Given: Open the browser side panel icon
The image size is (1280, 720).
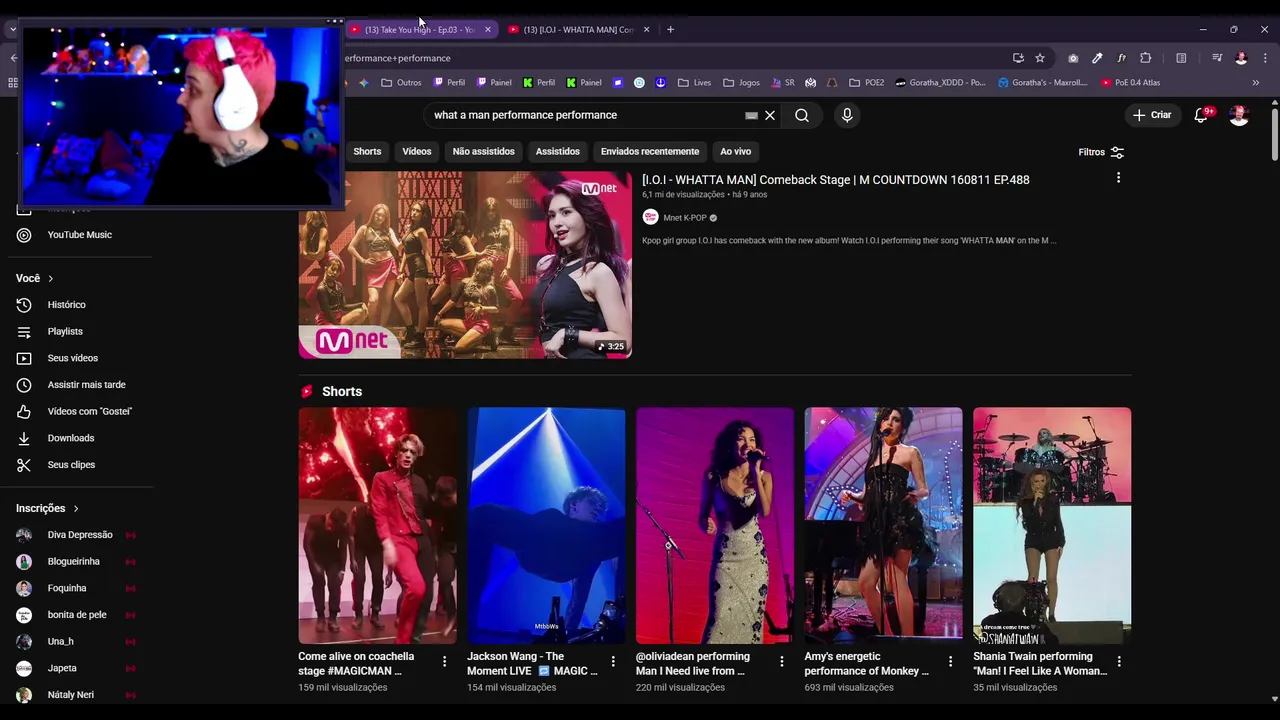Looking at the screenshot, I should [1181, 58].
